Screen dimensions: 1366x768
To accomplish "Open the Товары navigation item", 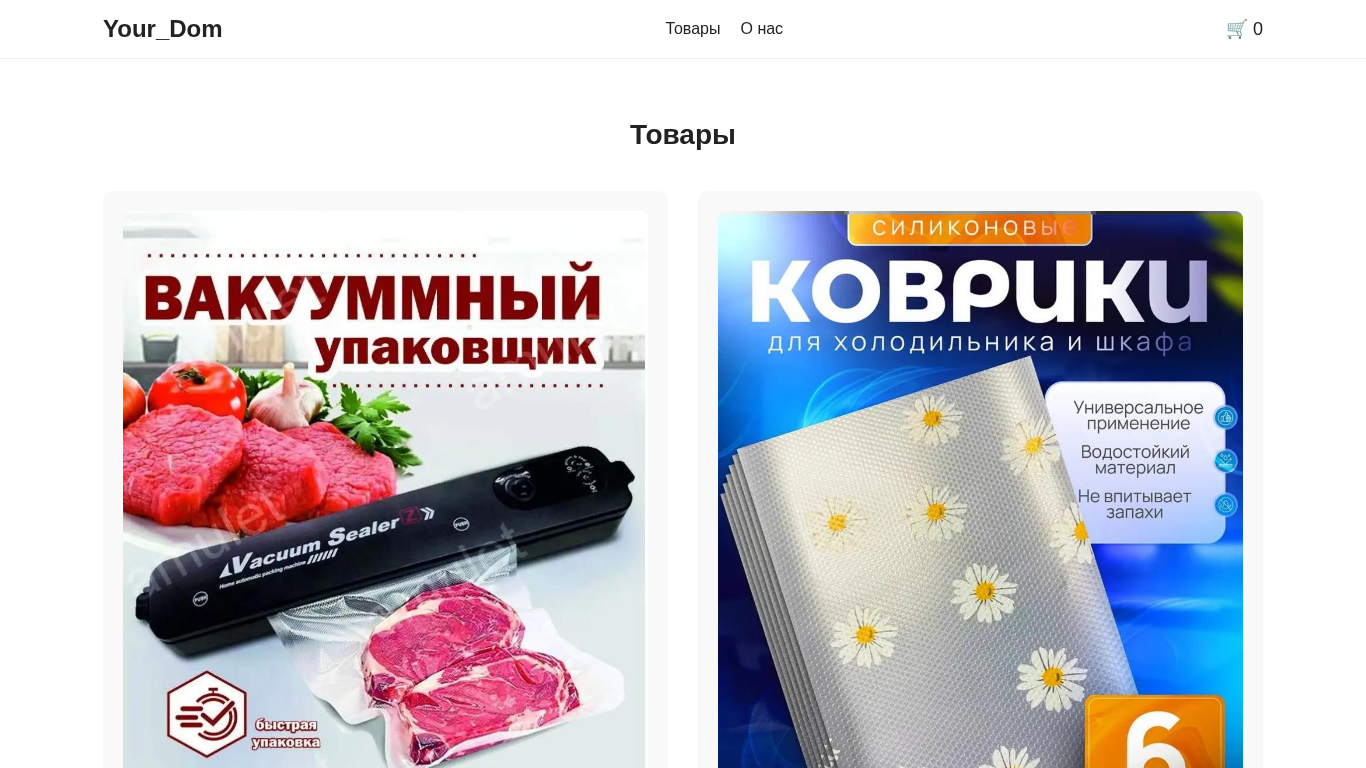I will click(x=693, y=29).
